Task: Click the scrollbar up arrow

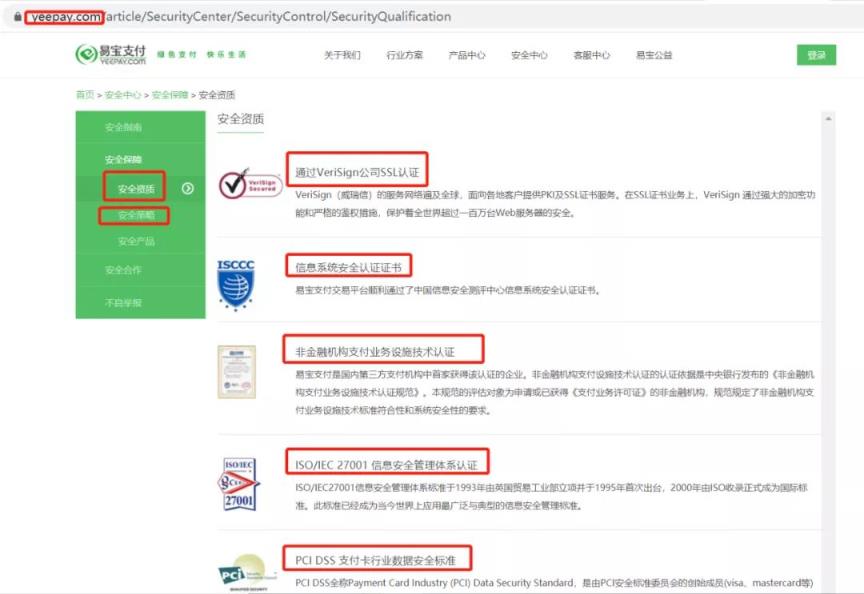Action: click(828, 118)
